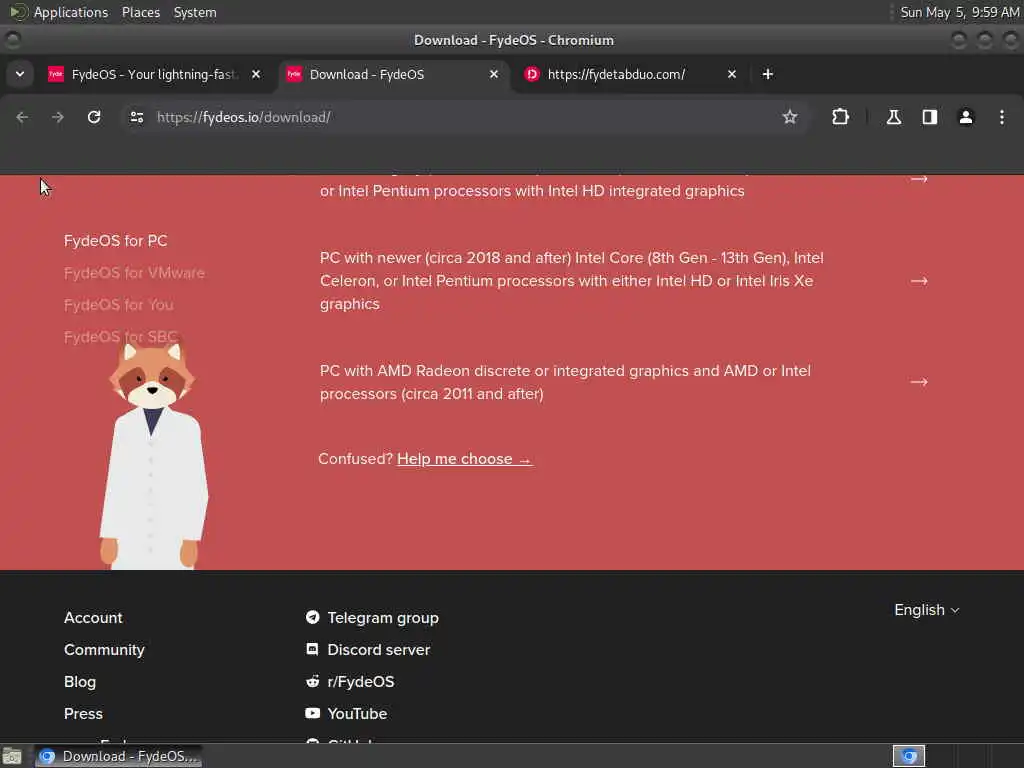Screen dimensions: 1024x768
Task: Click arrow for AMD Radeon graphics option
Action: 919,382
